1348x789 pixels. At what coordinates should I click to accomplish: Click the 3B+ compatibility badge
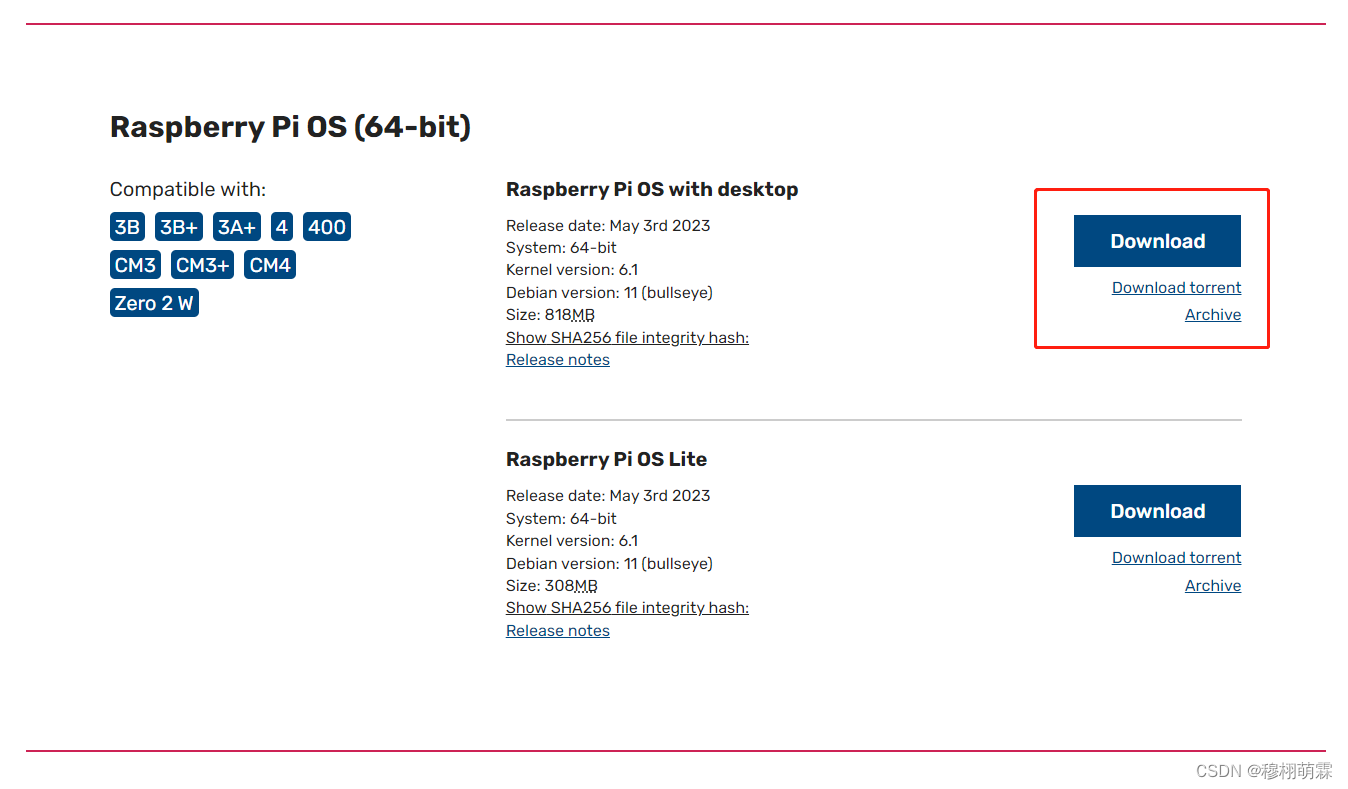[x=179, y=227]
